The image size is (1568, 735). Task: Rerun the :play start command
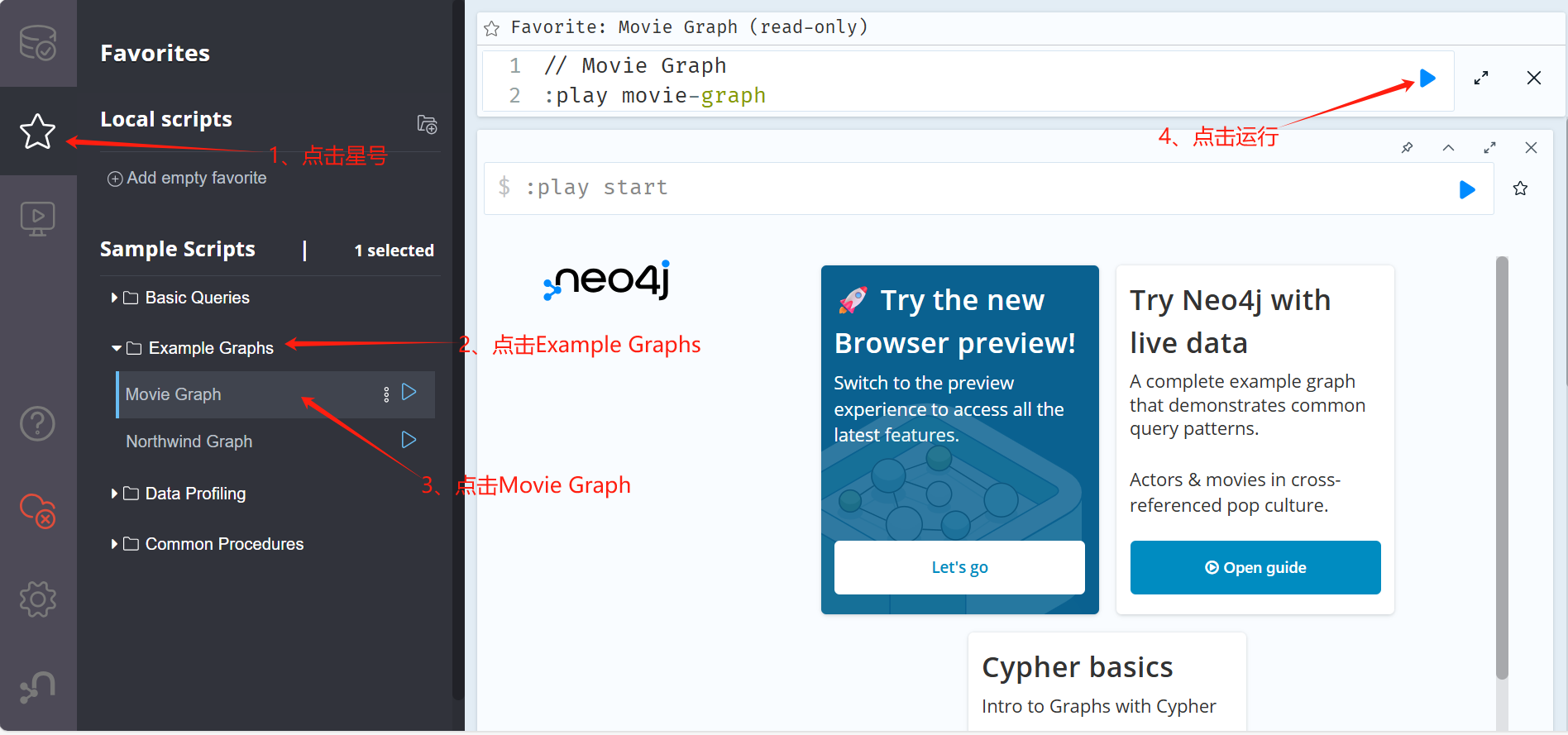[1467, 190]
